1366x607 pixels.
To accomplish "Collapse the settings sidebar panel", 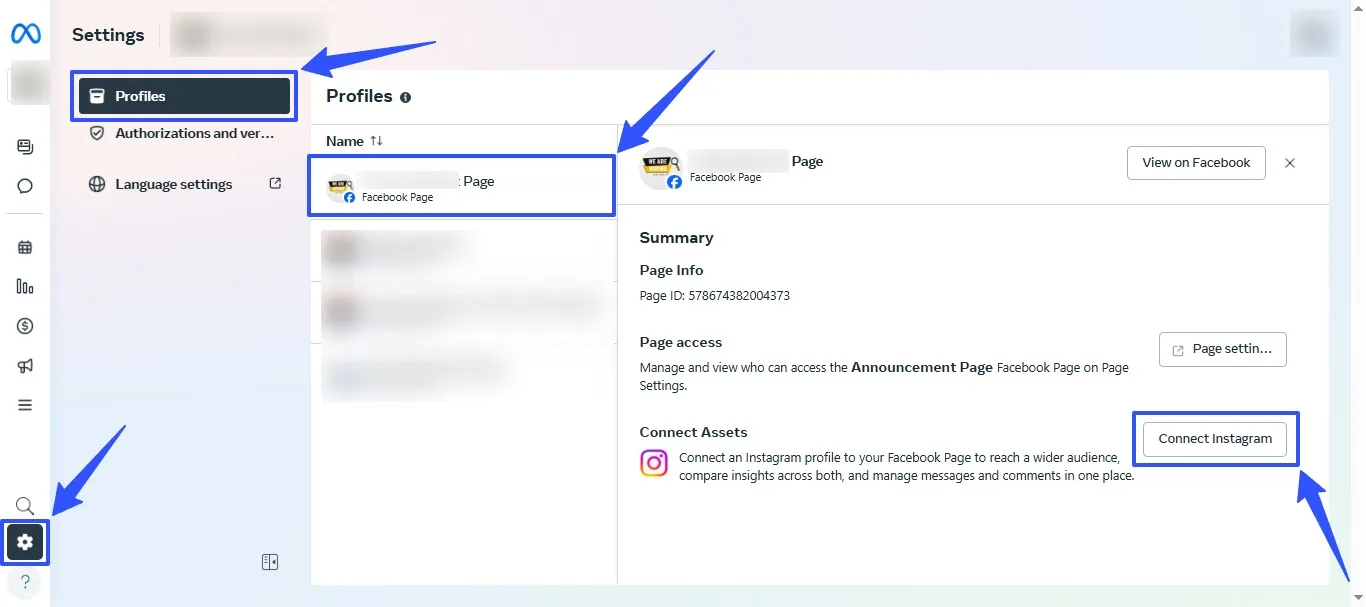I will [x=270, y=561].
